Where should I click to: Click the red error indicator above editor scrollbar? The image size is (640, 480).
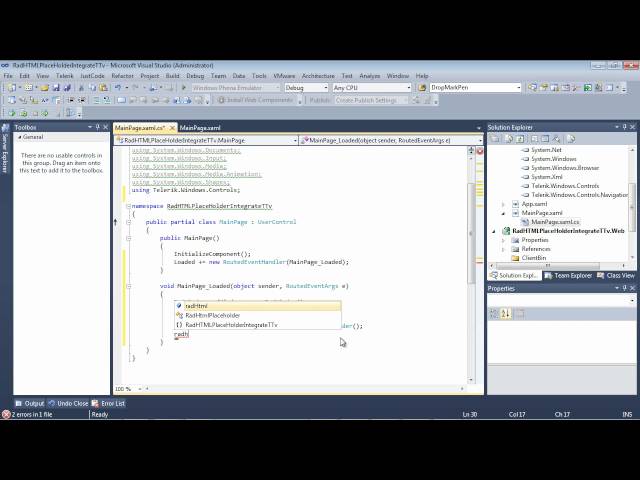pos(480,151)
